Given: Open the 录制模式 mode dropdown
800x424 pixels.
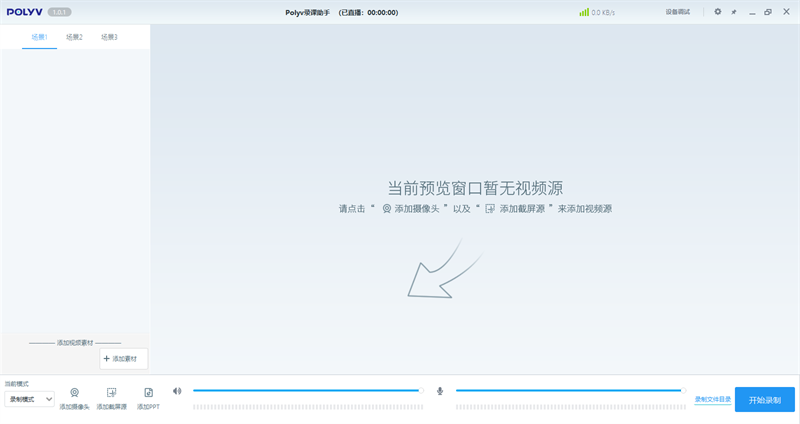Looking at the screenshot, I should coord(30,399).
